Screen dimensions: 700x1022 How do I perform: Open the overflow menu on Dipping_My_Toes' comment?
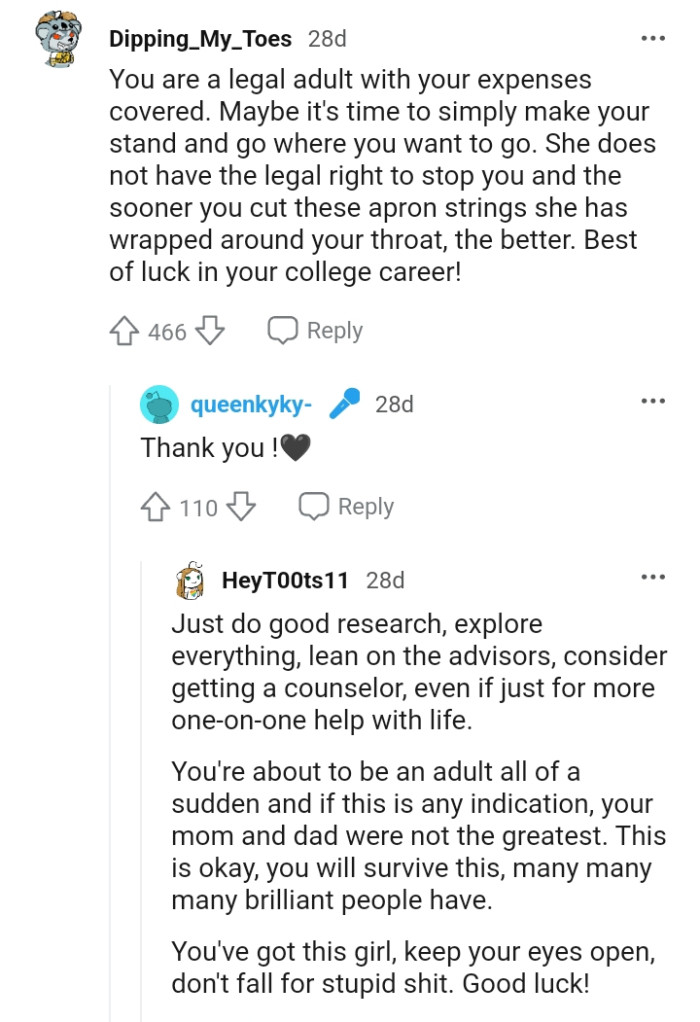[x=653, y=37]
